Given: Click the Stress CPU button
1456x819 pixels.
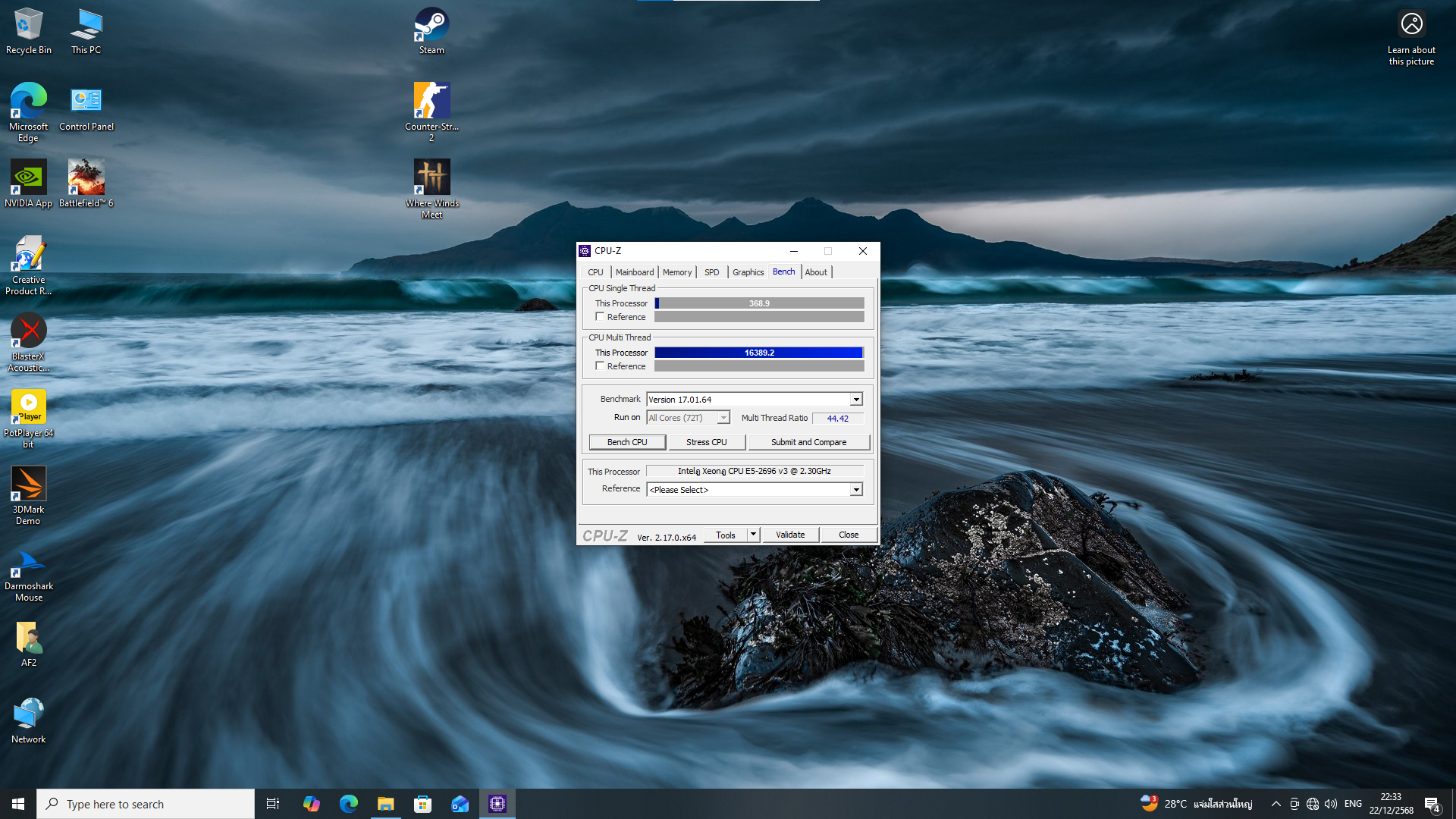Looking at the screenshot, I should click(x=706, y=442).
